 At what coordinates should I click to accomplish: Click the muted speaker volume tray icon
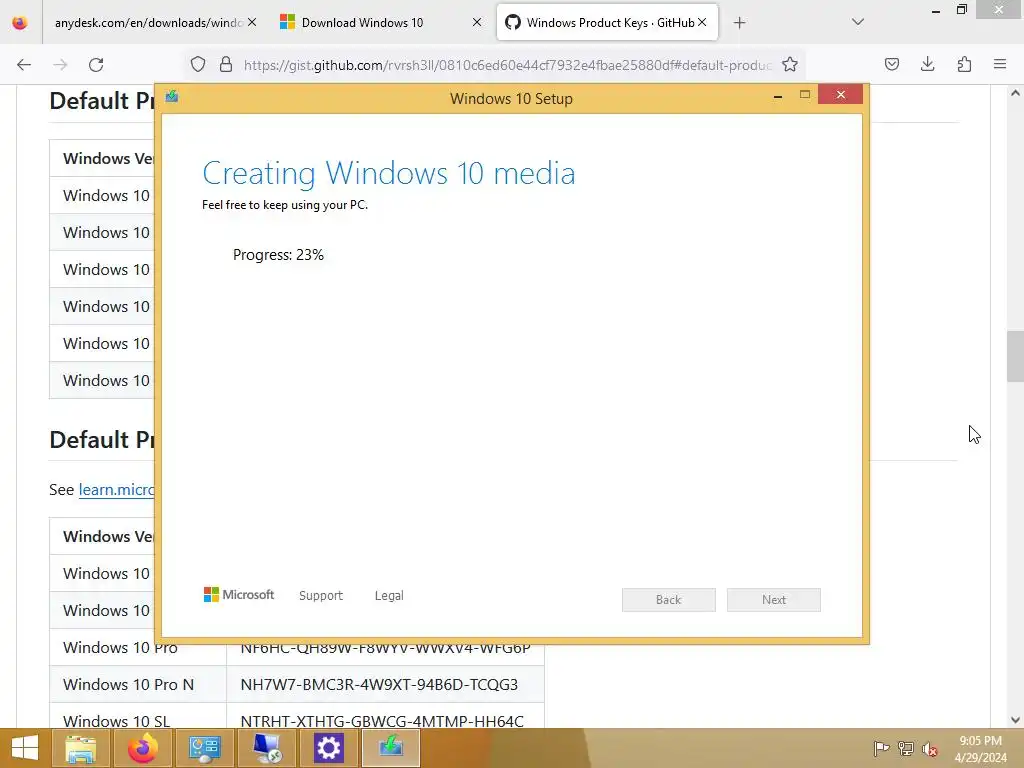pos(930,749)
